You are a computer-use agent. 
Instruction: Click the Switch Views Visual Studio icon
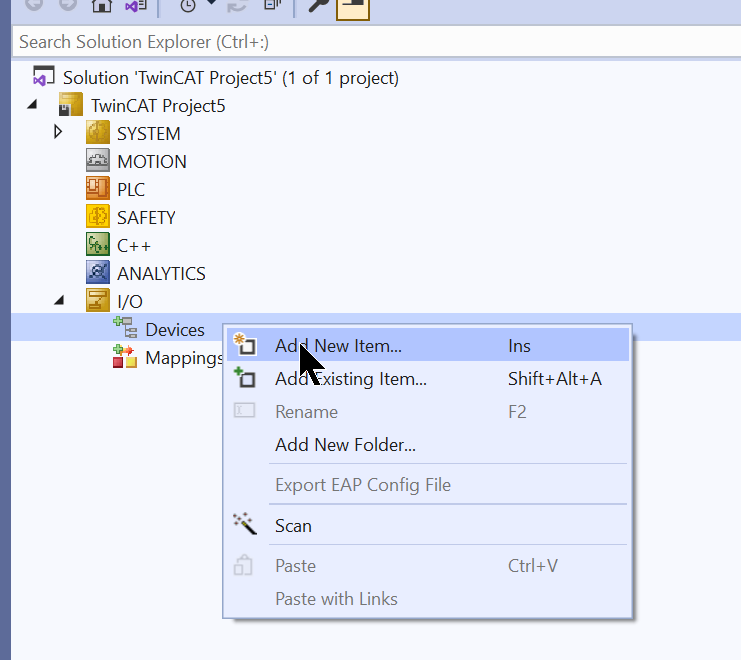tap(136, 5)
